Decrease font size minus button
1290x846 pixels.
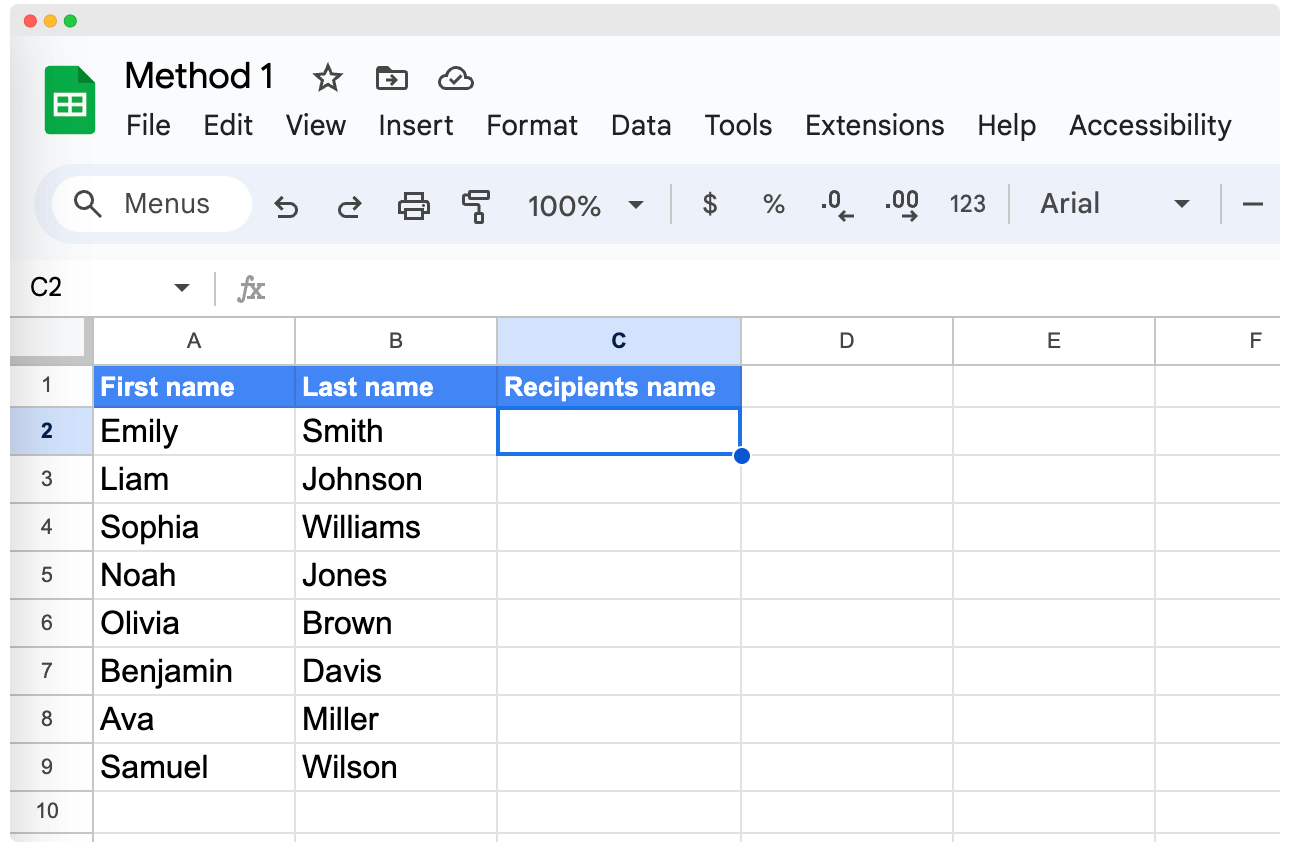[1252, 204]
